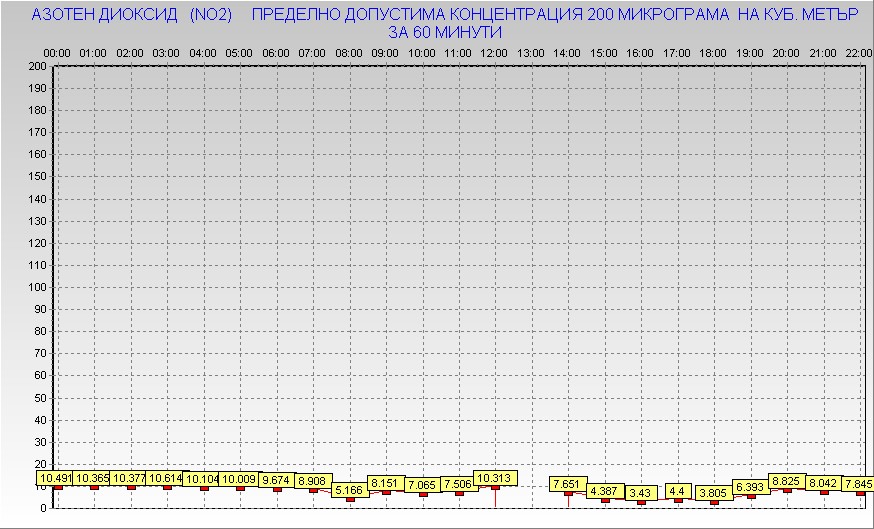The width and height of the screenshot is (874, 529).
Task: Select the 7.651 value label
Action: click(x=568, y=484)
